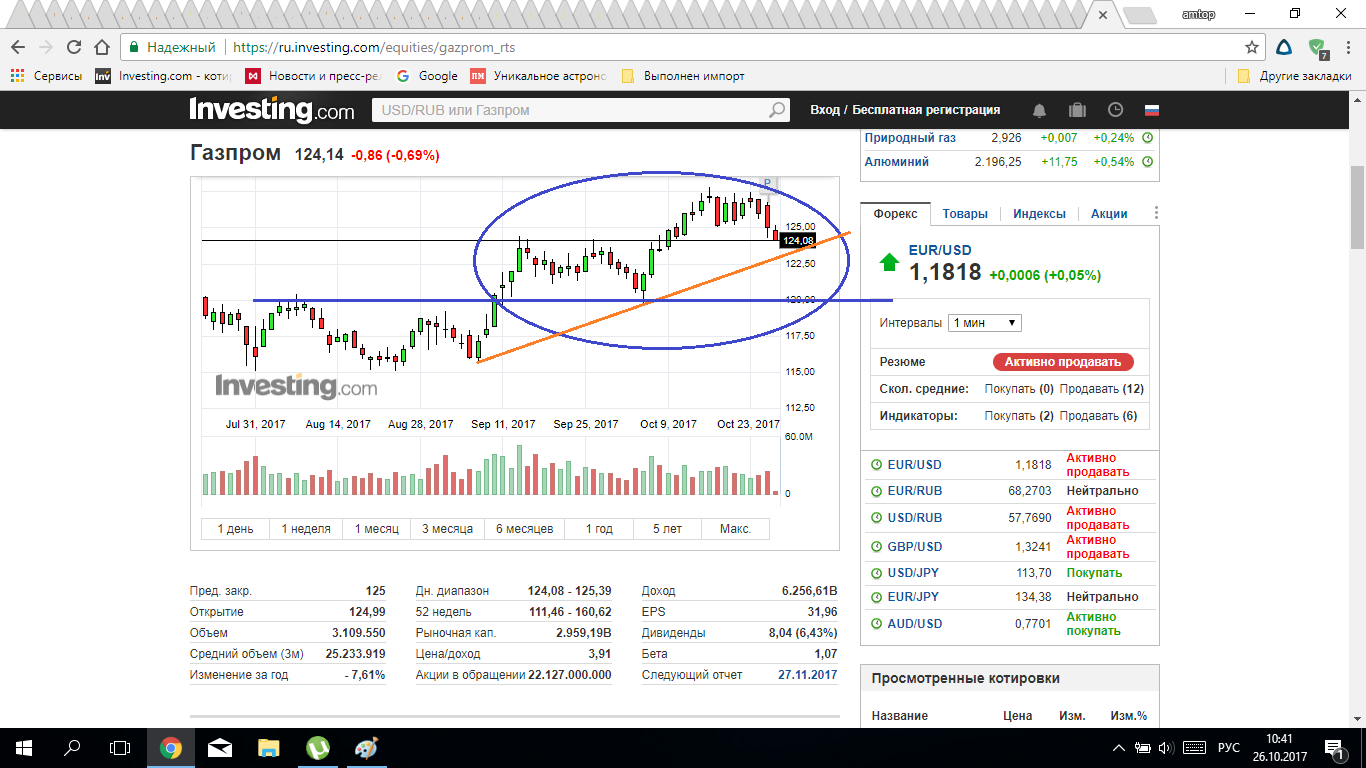Set chart range to 1 год
The image size is (1366, 768).
599,529
